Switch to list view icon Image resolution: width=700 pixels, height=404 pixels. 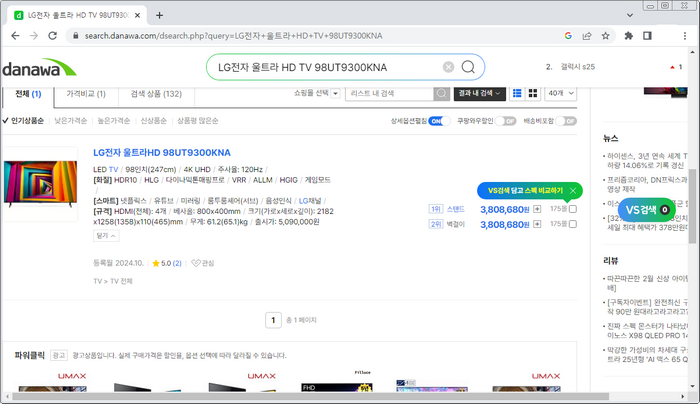tap(517, 93)
